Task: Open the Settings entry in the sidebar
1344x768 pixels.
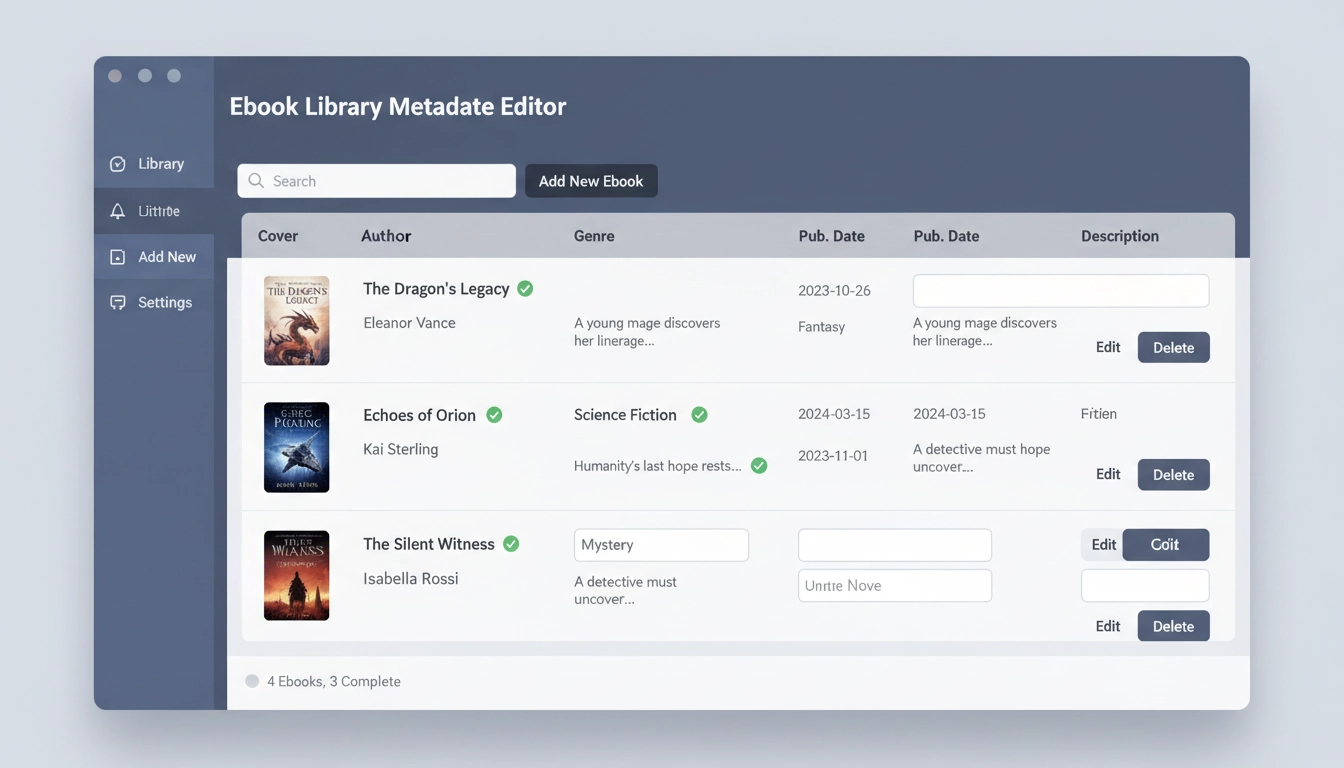Action: 164,302
